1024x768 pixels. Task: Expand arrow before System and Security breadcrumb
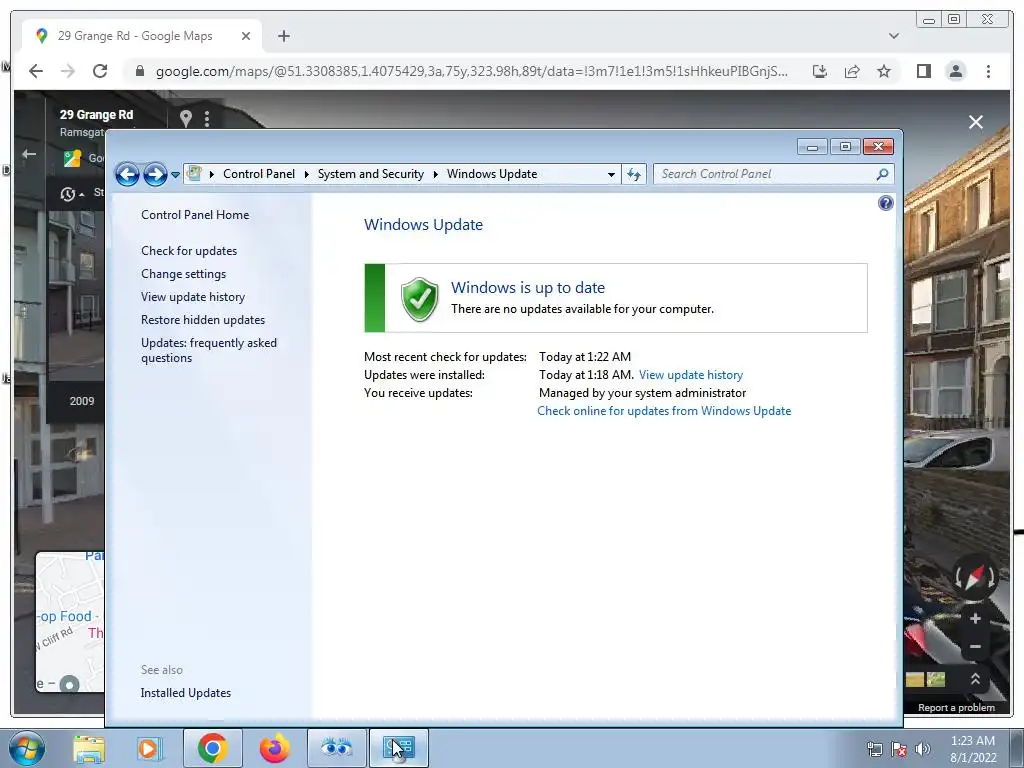(306, 174)
